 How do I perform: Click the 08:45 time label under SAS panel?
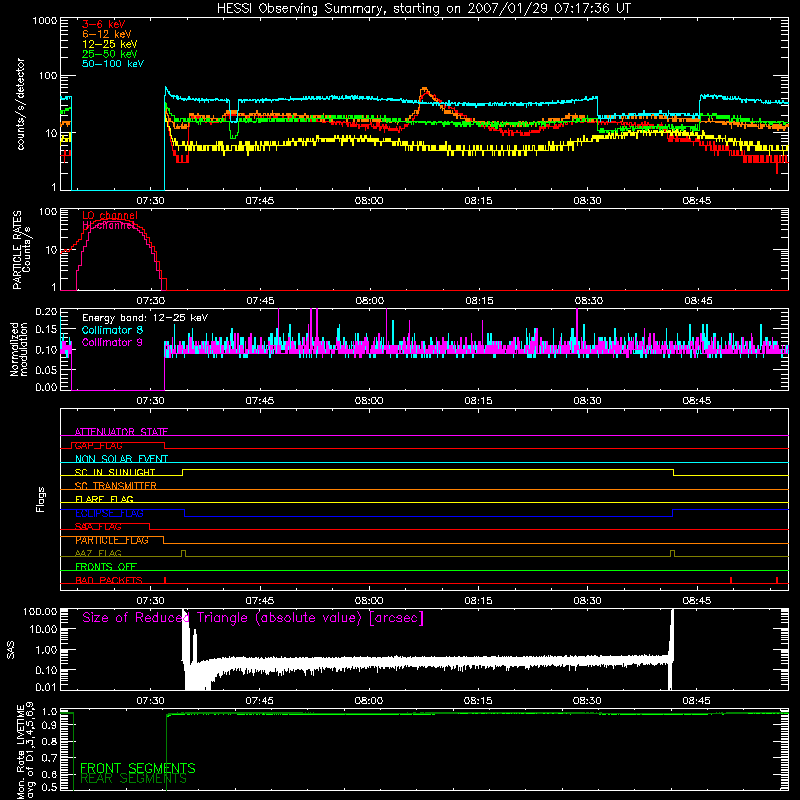pyautogui.click(x=696, y=701)
